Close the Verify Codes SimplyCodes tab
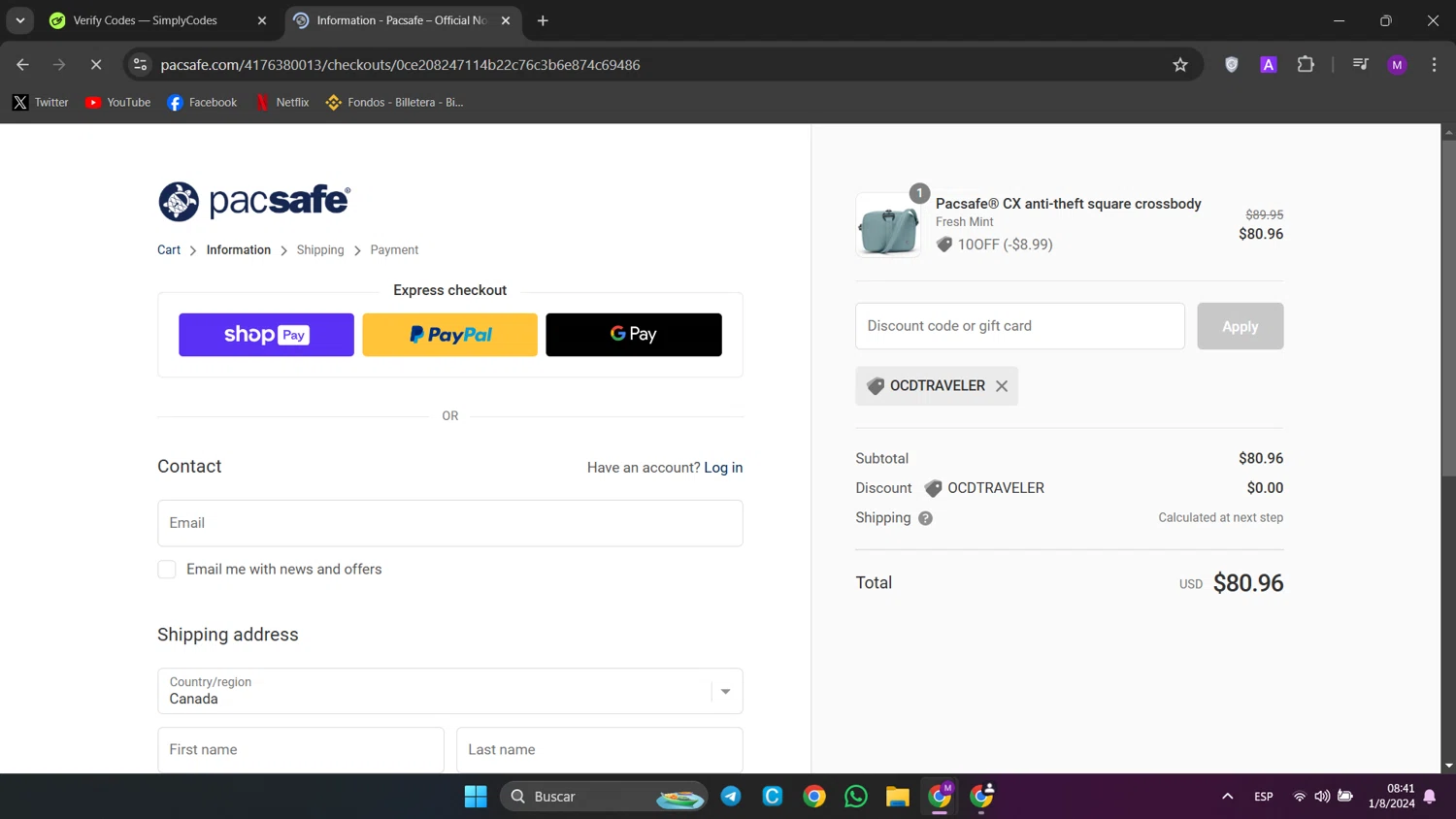1456x819 pixels. [x=262, y=20]
